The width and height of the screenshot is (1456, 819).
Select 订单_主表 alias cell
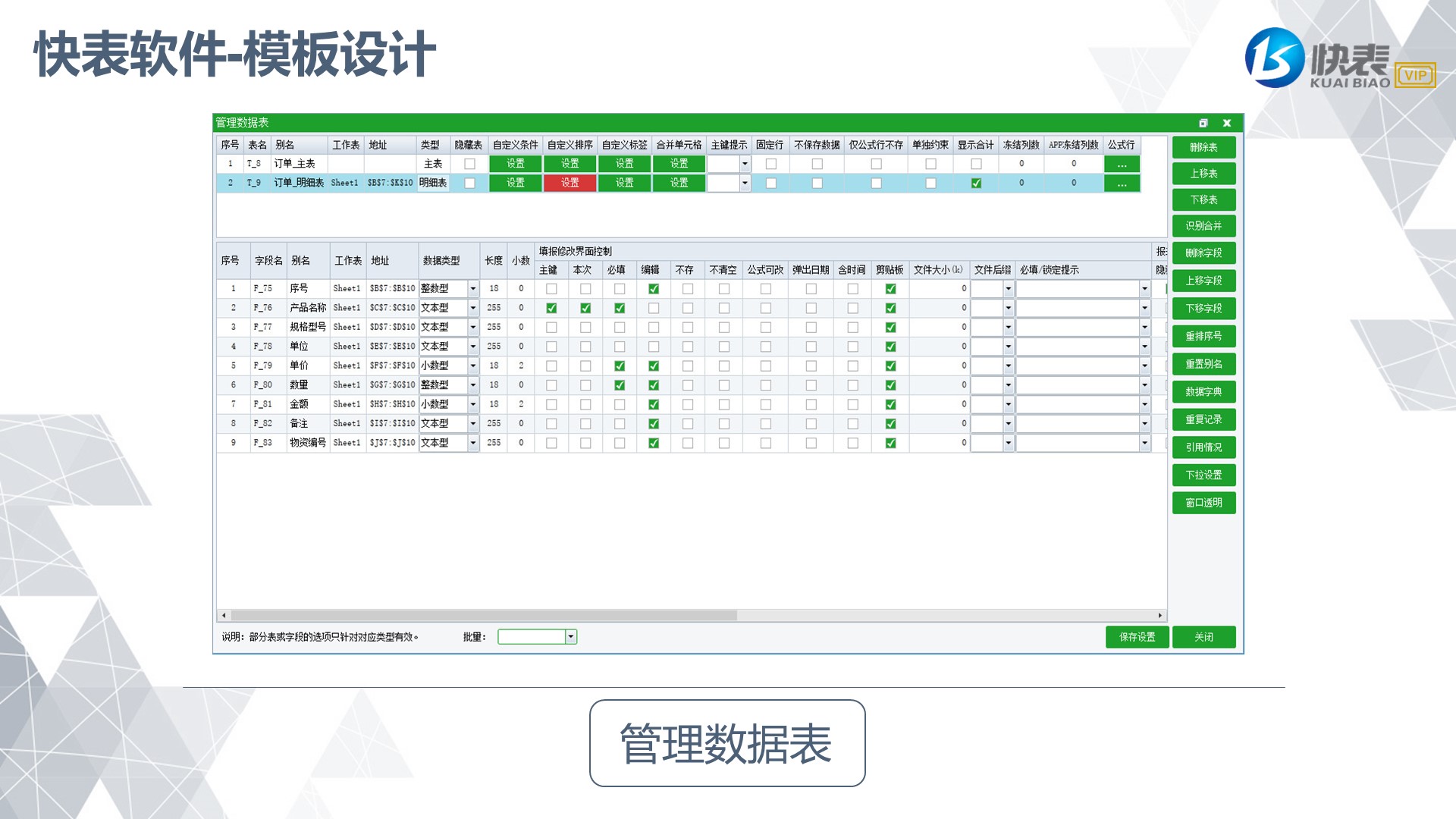point(299,164)
